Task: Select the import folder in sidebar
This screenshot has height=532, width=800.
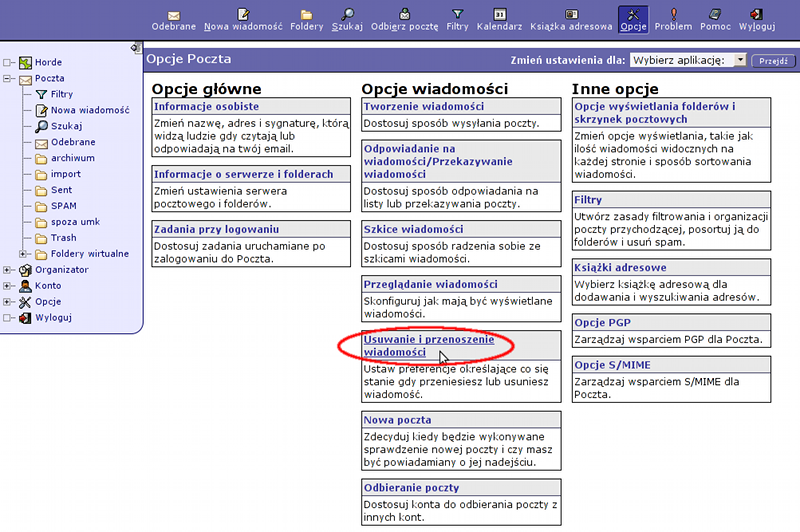Action: coord(65,174)
